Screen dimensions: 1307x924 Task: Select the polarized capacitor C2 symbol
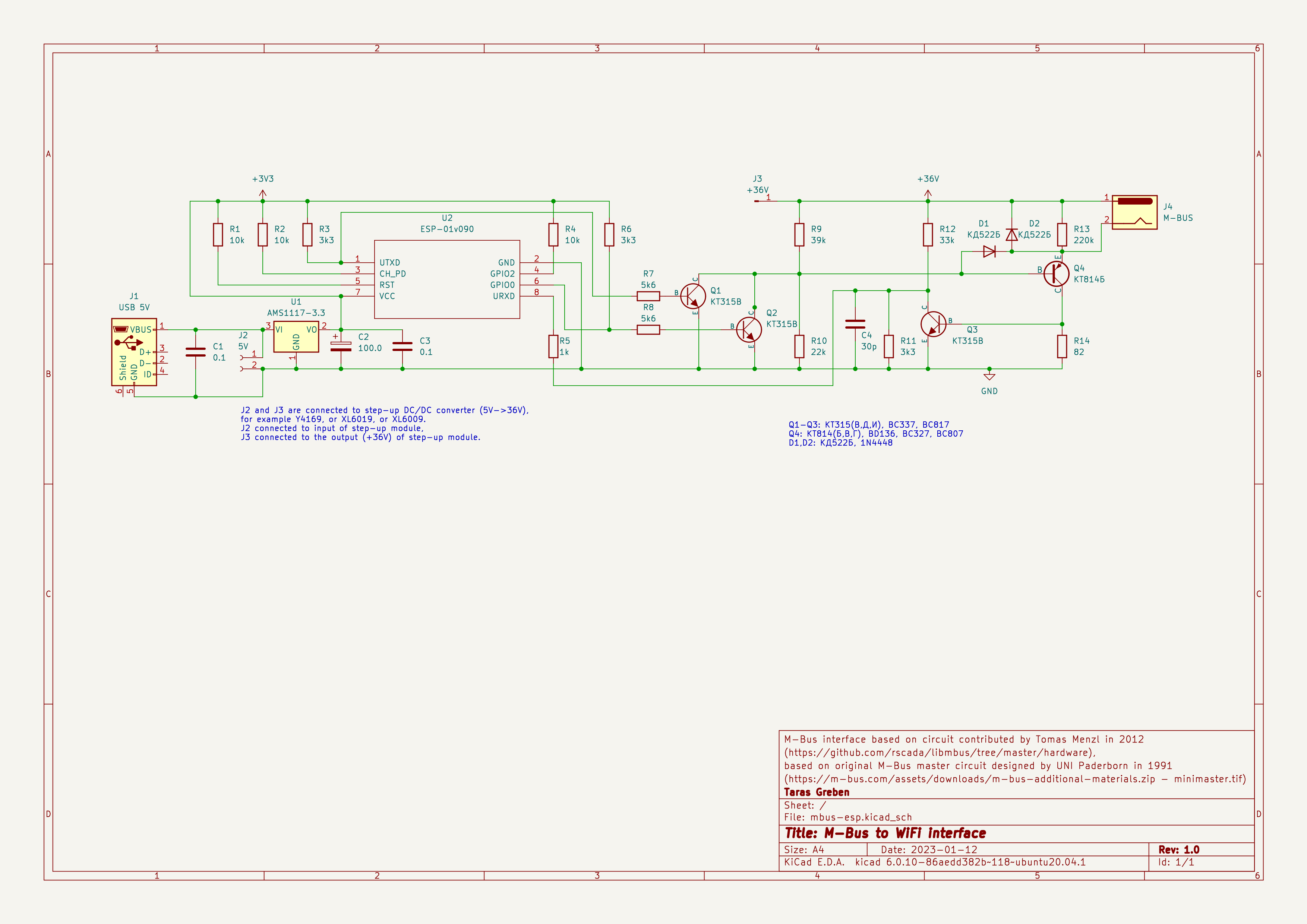pos(341,345)
